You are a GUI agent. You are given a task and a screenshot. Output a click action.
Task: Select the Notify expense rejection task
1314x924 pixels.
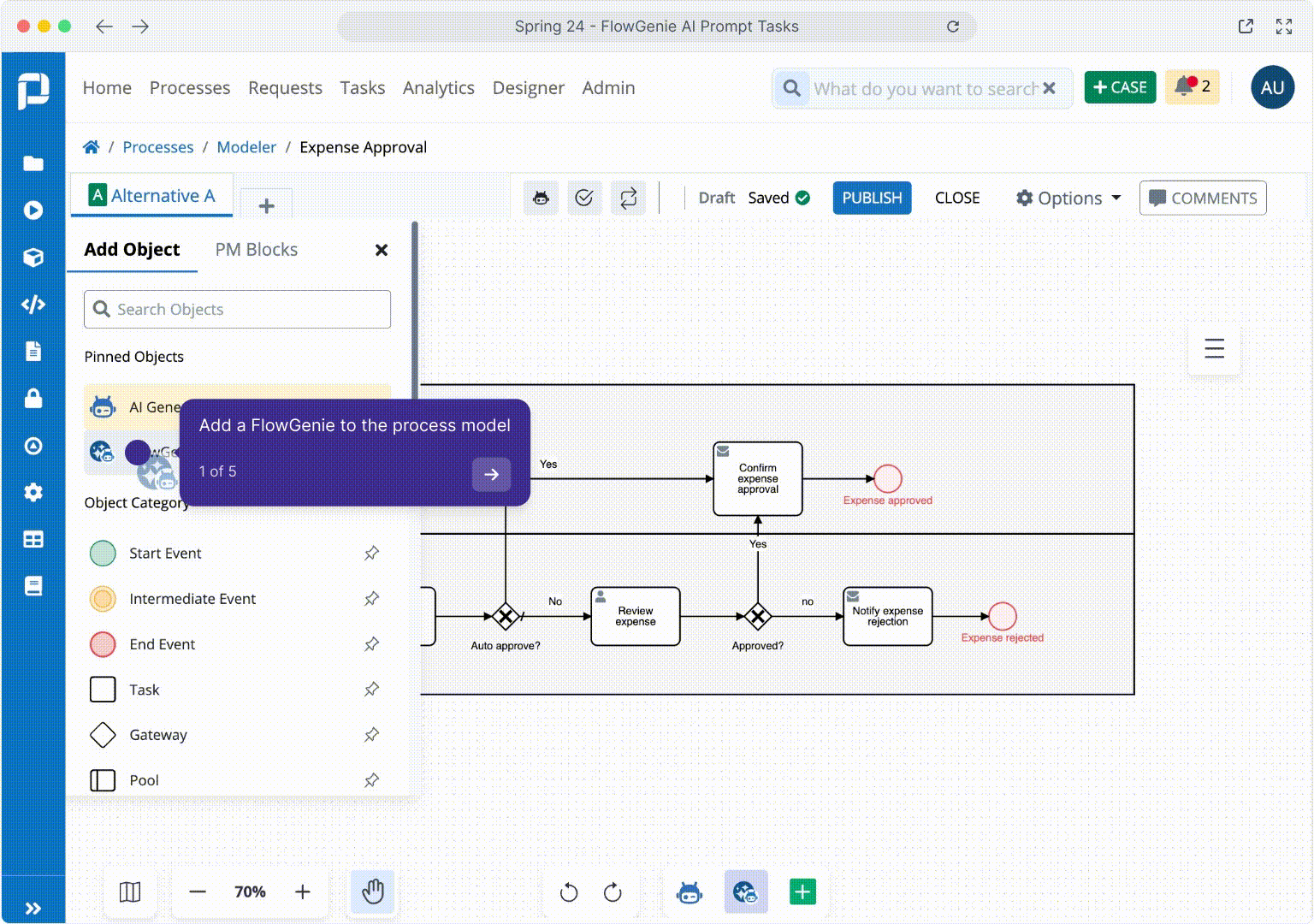(x=887, y=616)
